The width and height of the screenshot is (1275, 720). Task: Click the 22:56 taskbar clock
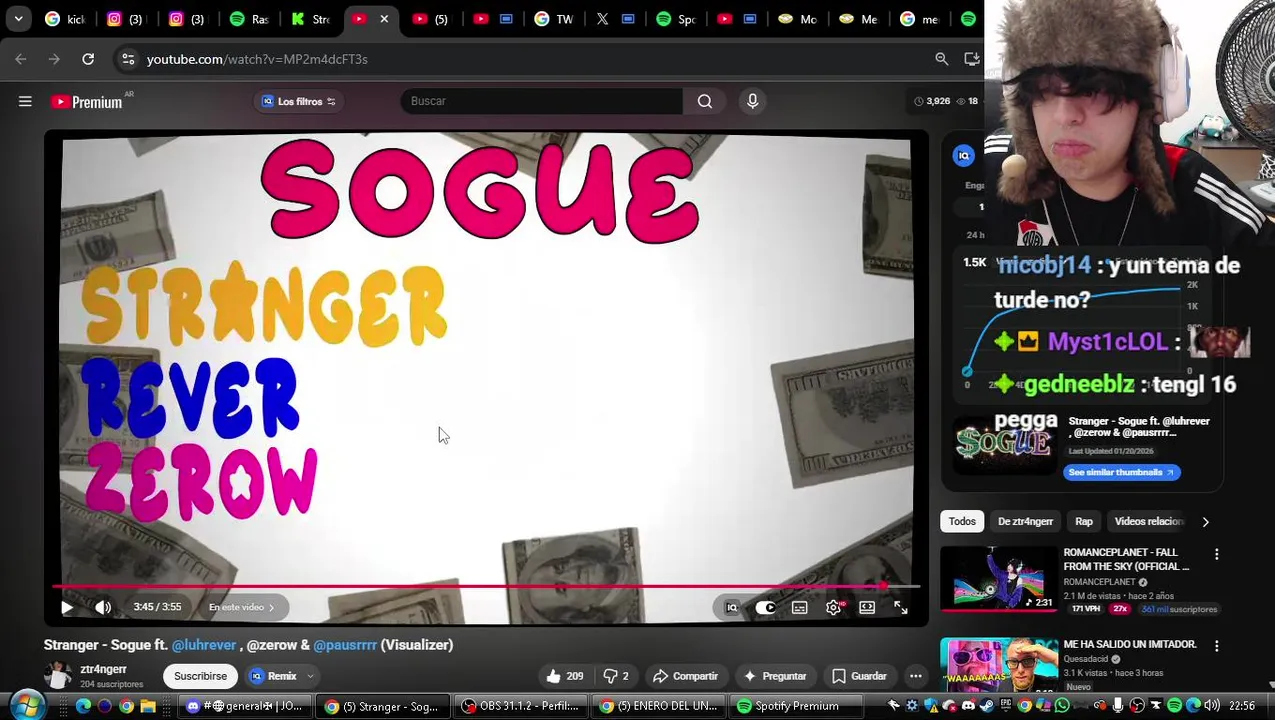[x=1242, y=706]
